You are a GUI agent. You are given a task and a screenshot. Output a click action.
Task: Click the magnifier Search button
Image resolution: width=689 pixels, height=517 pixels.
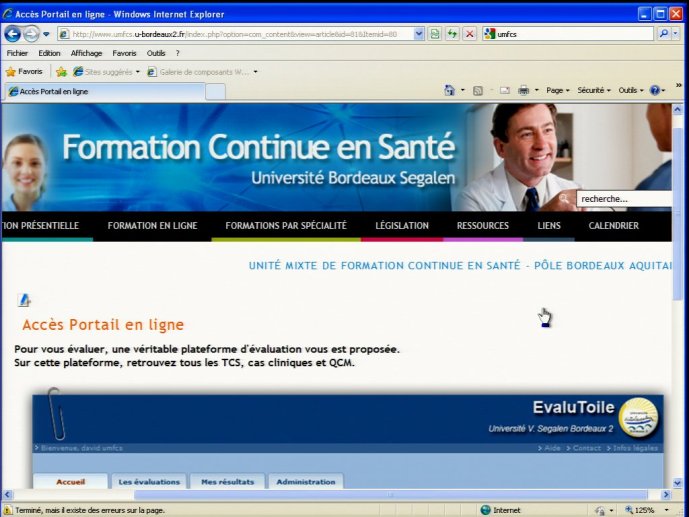(664, 33)
